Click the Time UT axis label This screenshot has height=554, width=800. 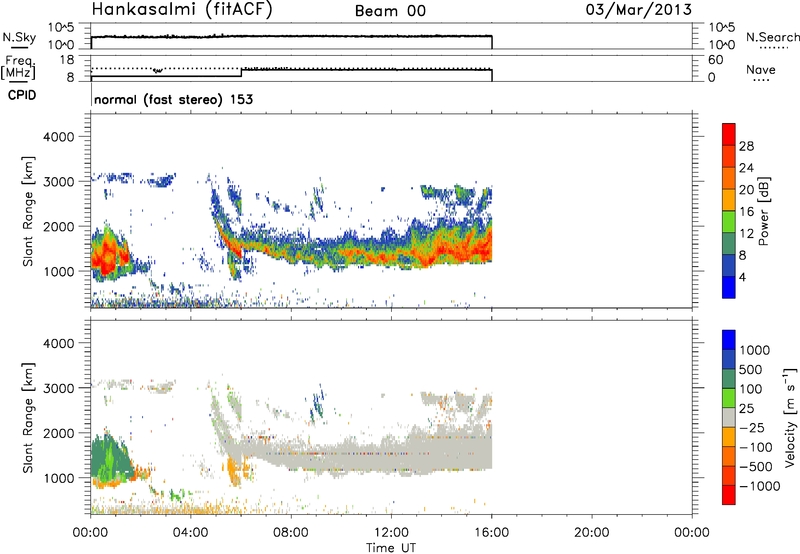point(391,547)
